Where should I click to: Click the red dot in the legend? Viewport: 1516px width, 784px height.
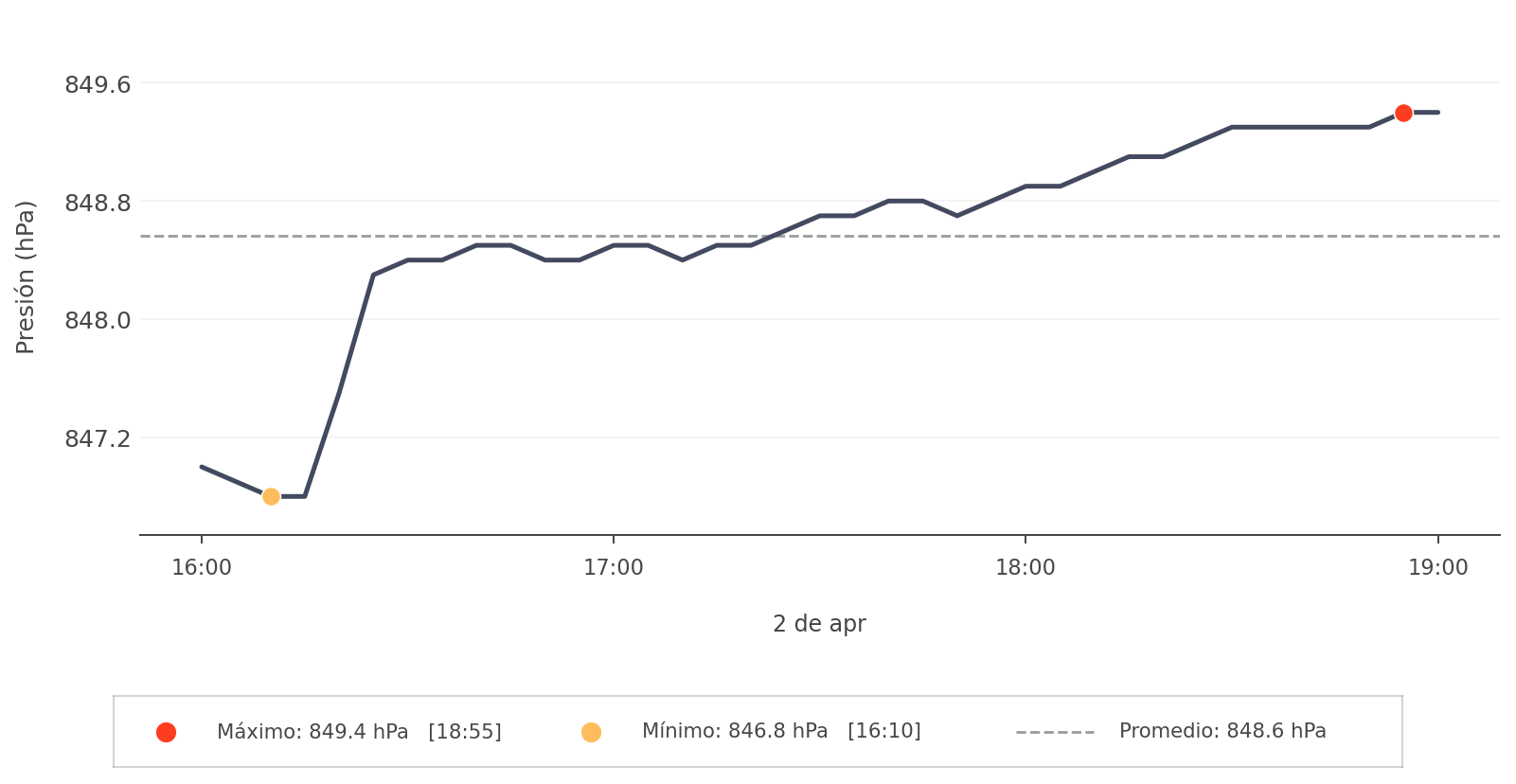click(166, 732)
